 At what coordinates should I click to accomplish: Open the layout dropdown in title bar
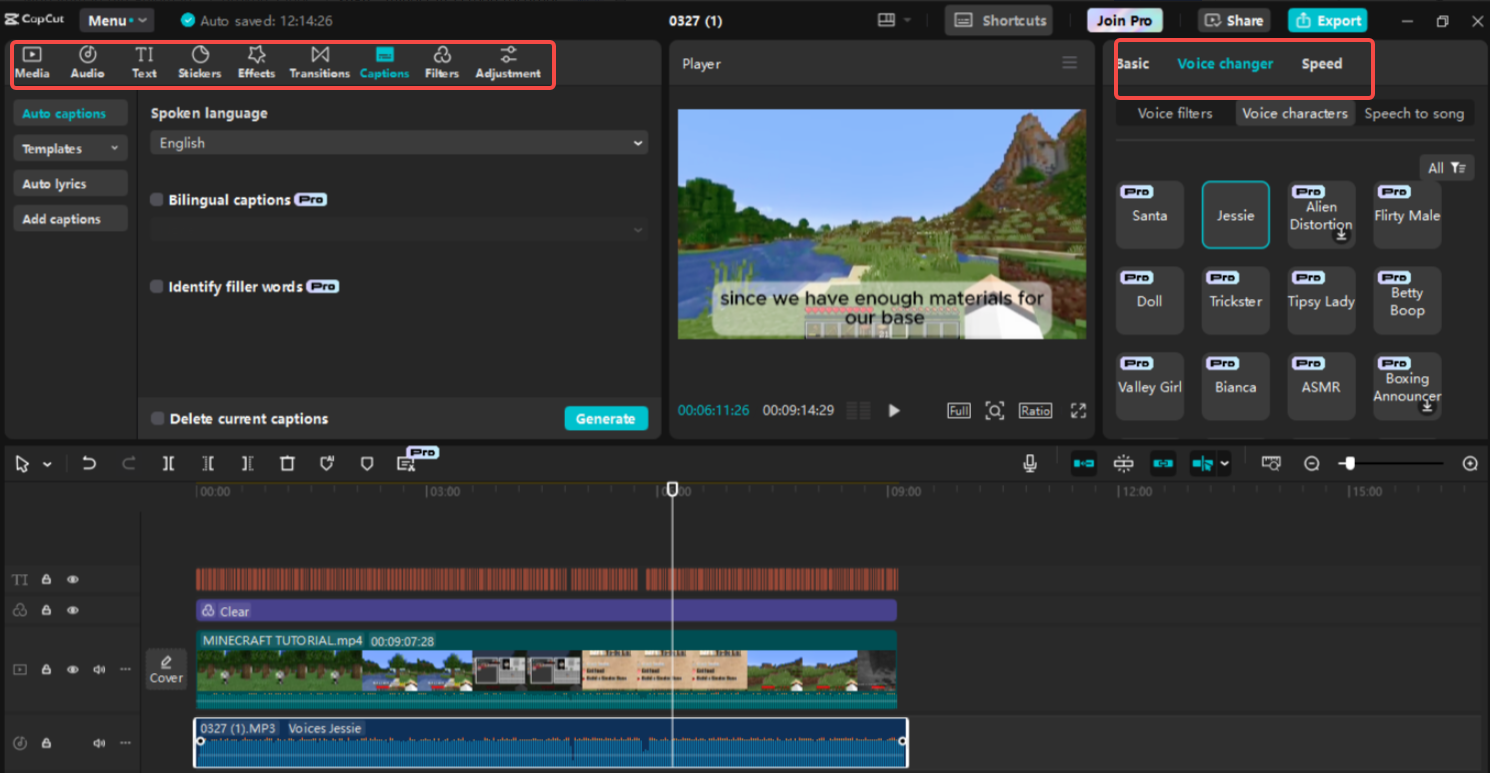coord(895,20)
